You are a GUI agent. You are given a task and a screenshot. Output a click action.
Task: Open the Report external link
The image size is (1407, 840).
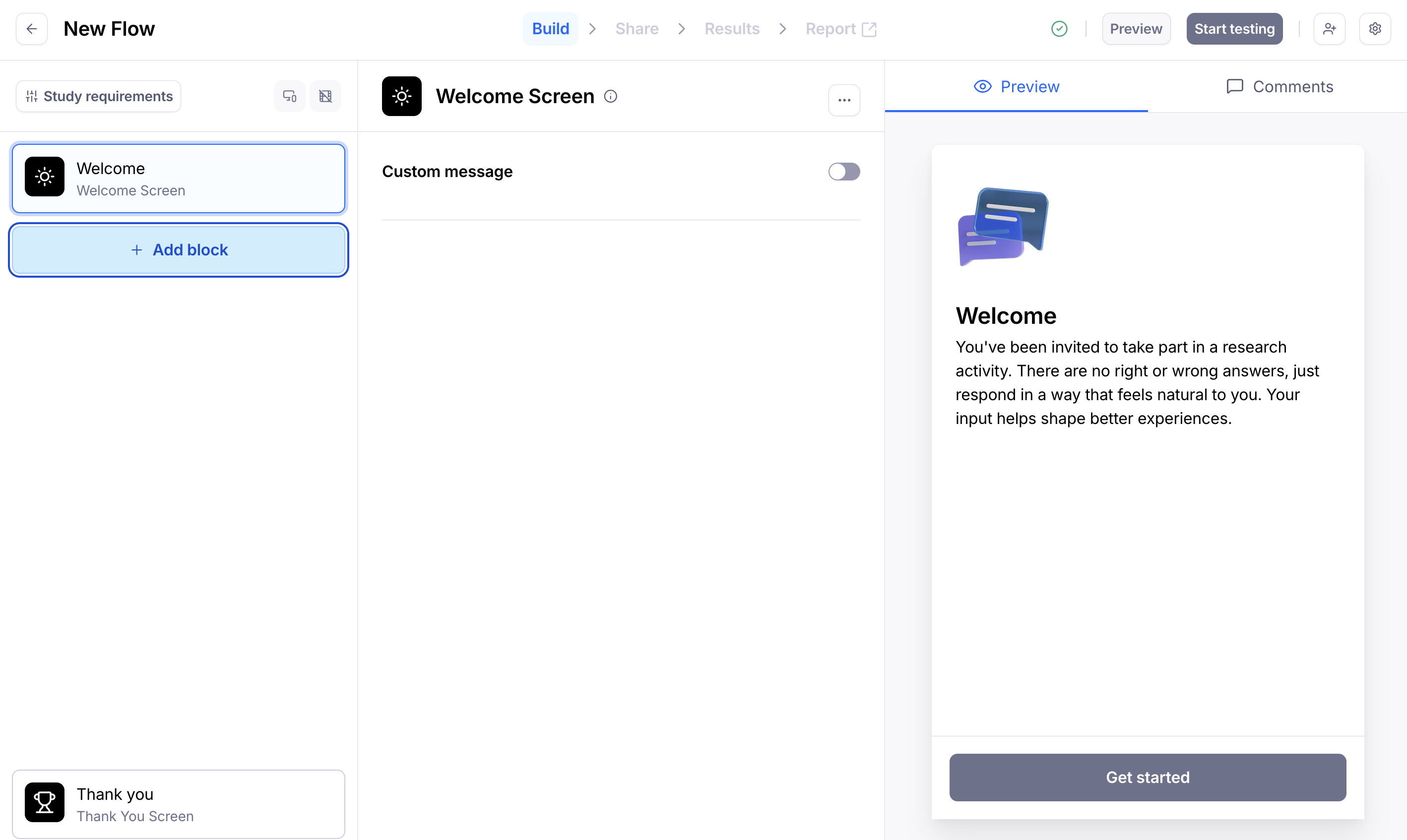pyautogui.click(x=840, y=29)
